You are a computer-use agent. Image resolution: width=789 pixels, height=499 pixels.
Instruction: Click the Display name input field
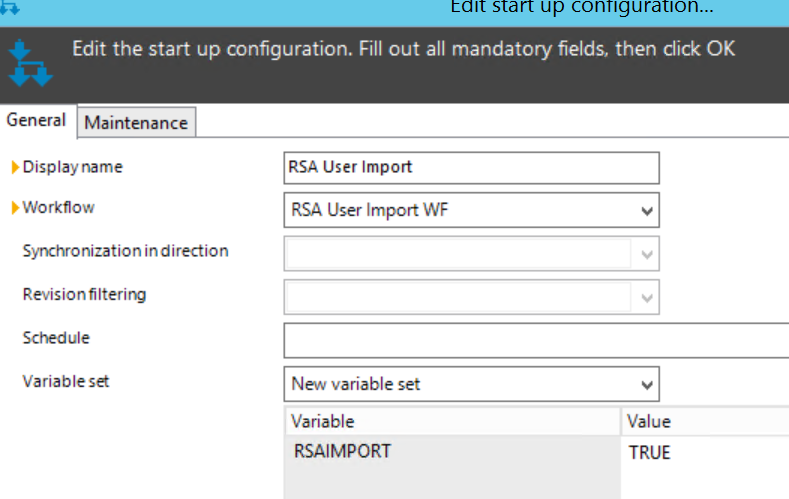click(x=471, y=168)
